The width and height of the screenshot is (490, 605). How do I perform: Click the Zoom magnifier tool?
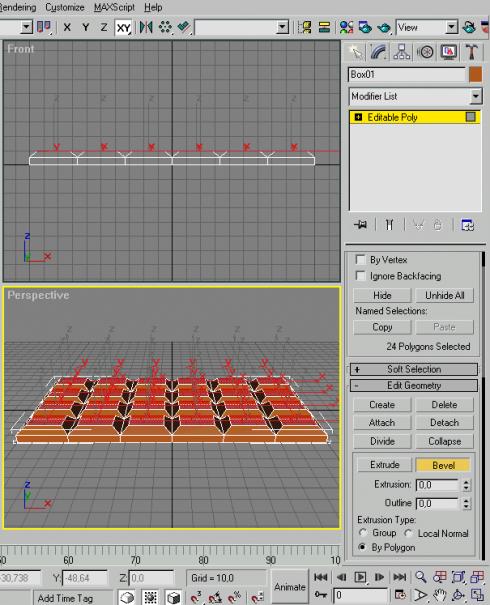421,577
